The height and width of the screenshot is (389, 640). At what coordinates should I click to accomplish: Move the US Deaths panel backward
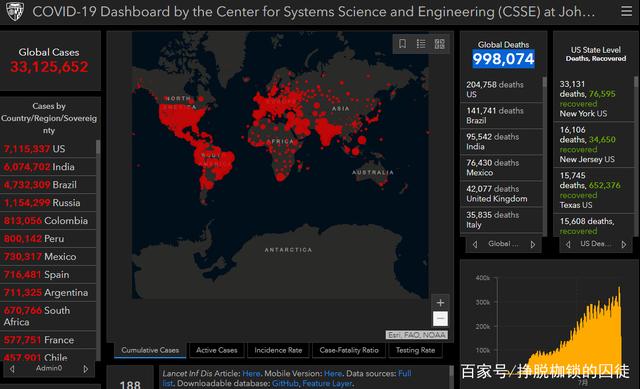click(568, 244)
